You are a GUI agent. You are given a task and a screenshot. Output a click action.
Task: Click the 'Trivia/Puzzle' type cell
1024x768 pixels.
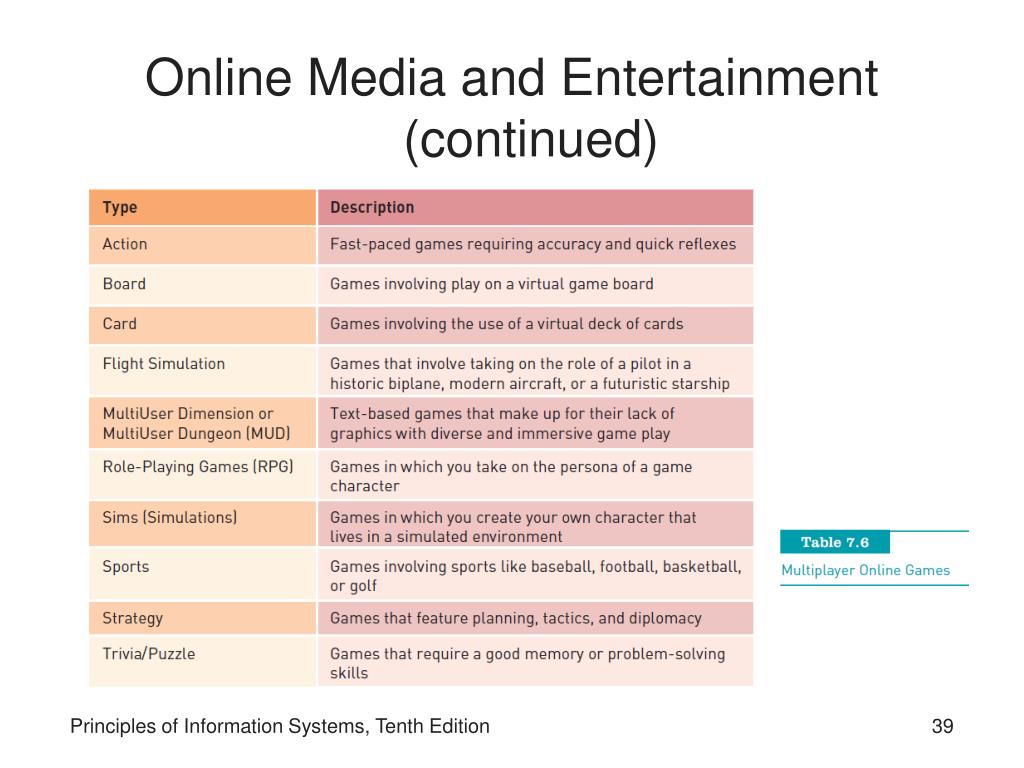tap(202, 661)
